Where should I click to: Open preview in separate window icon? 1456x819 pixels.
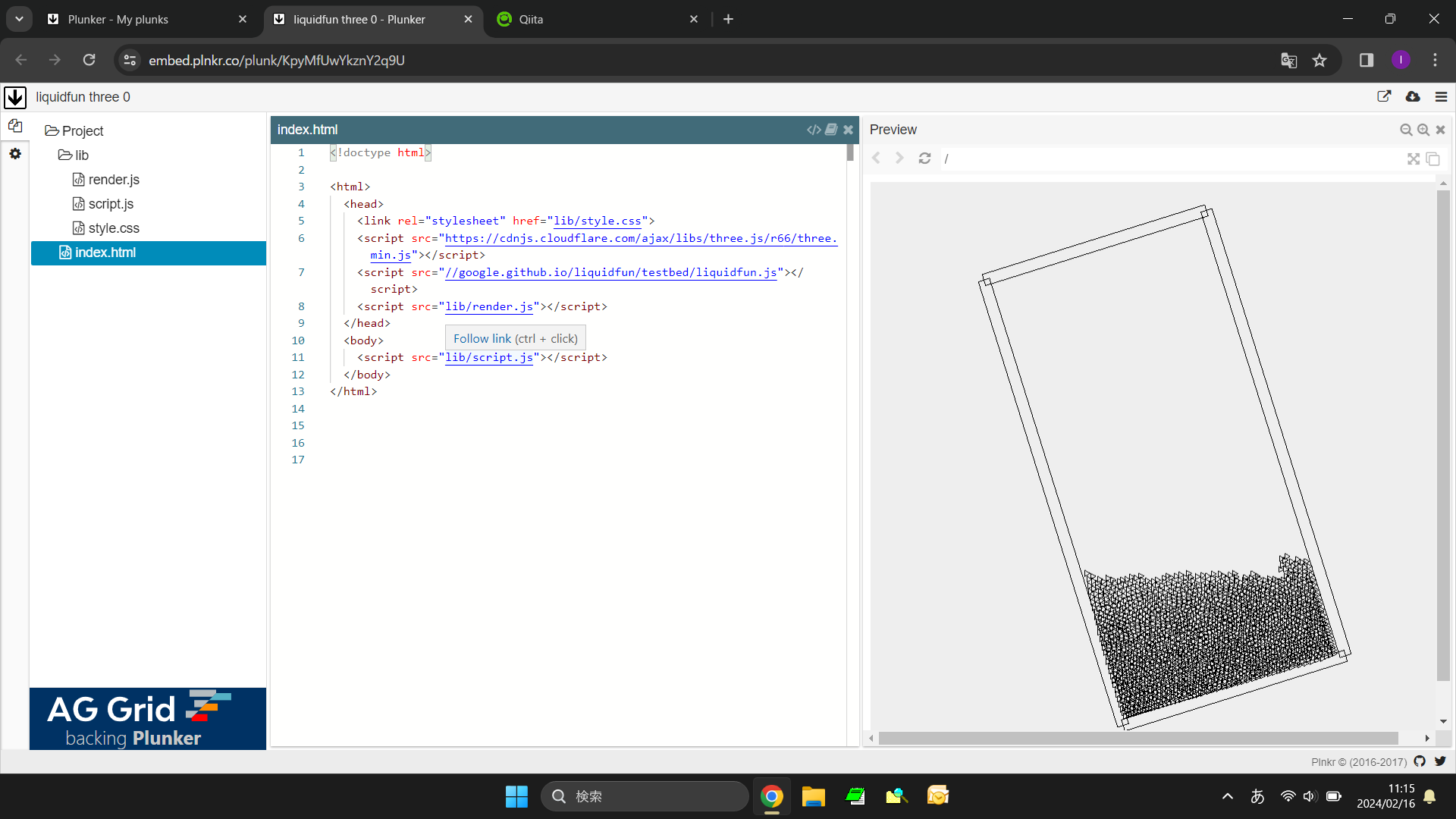1433,158
